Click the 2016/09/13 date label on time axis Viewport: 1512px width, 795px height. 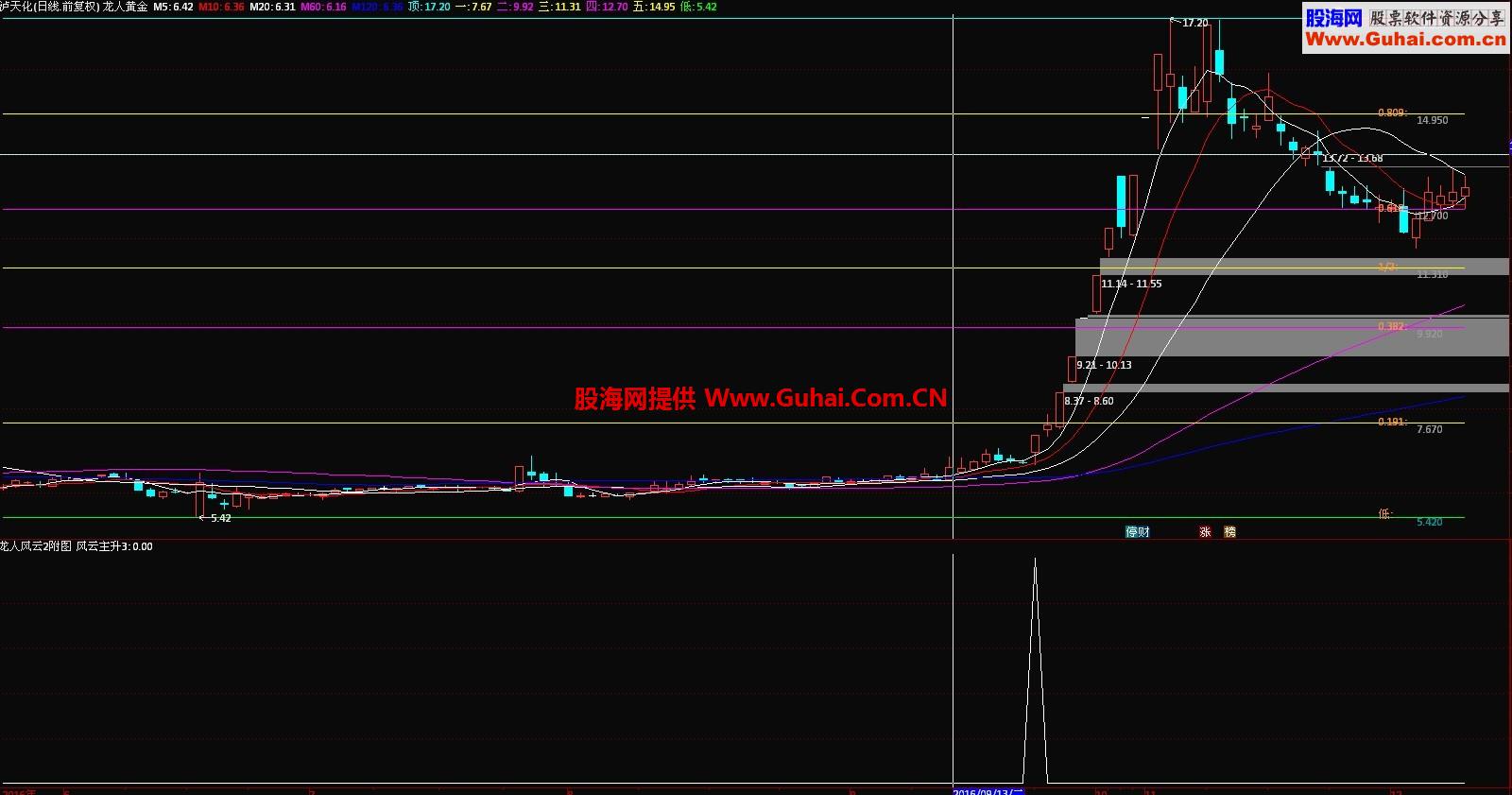988,791
